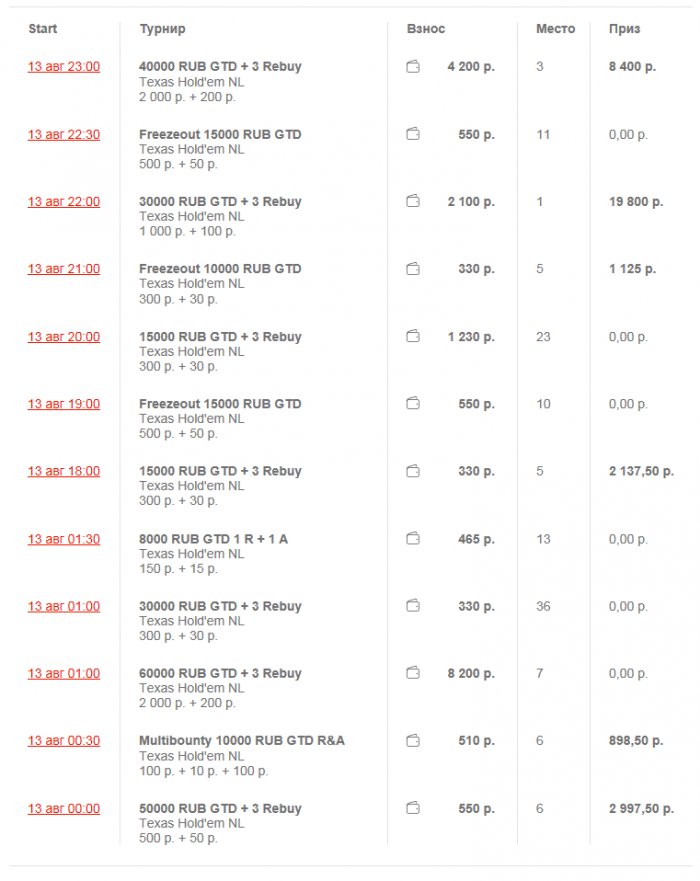Open 13 авг 01:00 link for 60000 RUB GTD
Screen dimensions: 700x881
[64, 674]
